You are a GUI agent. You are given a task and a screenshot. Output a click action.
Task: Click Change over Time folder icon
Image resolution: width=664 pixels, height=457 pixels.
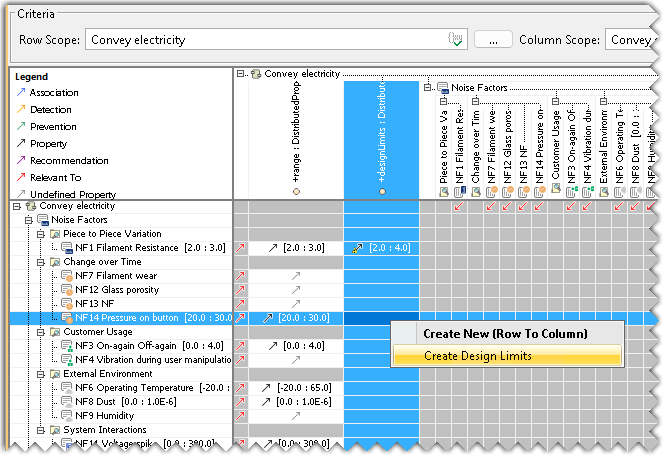click(55, 262)
